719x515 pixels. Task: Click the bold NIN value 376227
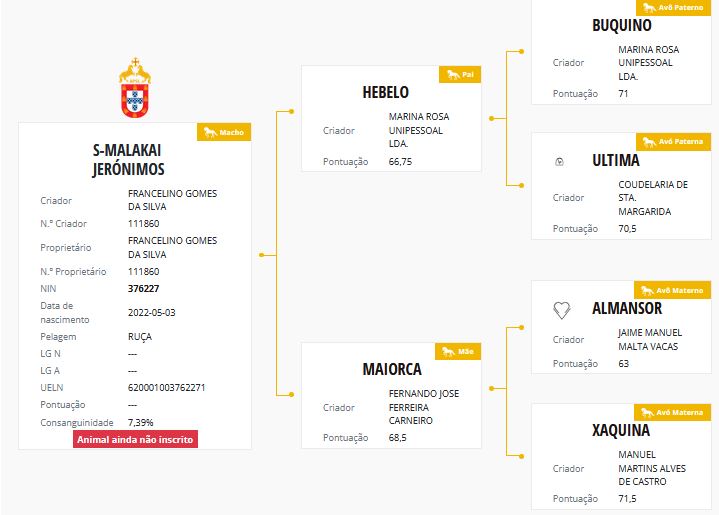pos(144,288)
